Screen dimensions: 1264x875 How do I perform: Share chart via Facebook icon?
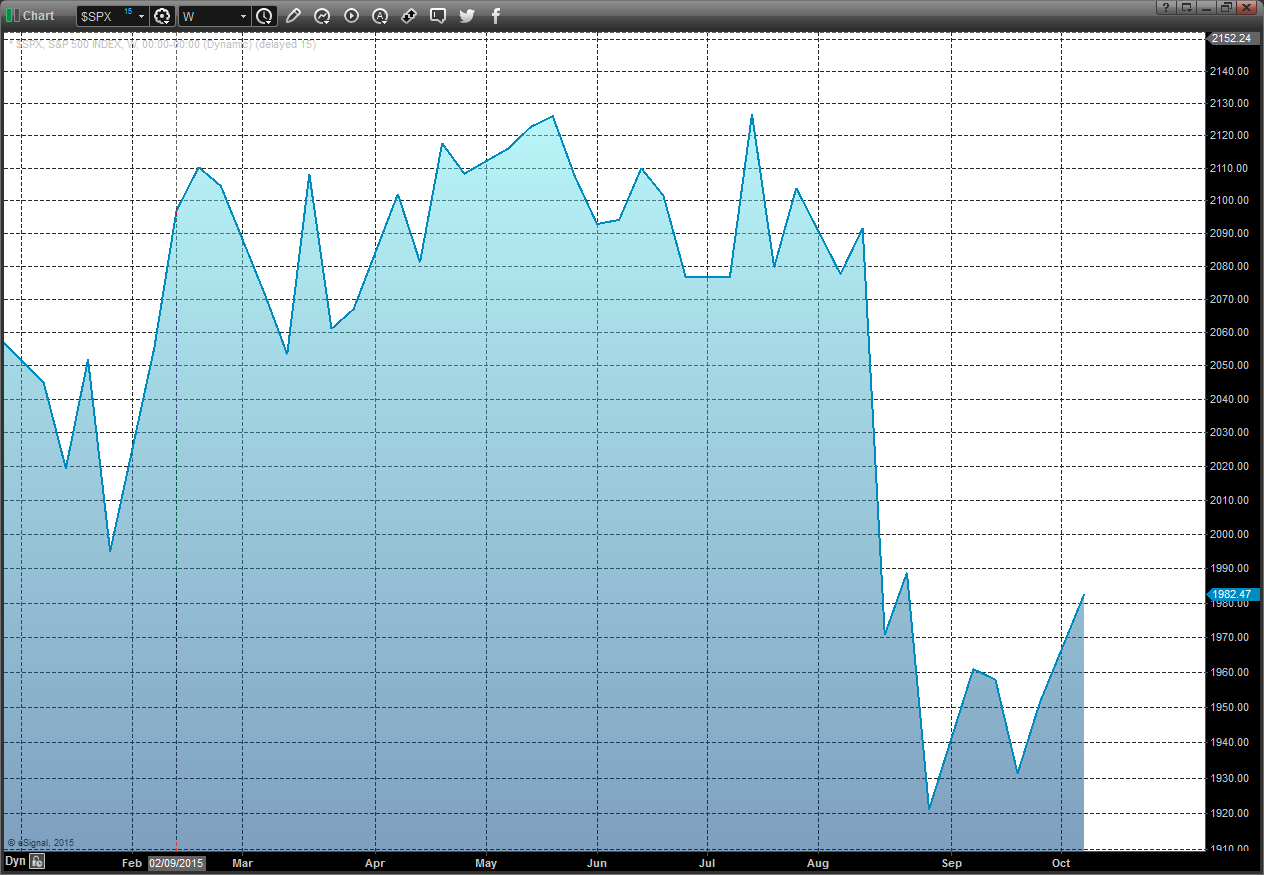click(495, 16)
